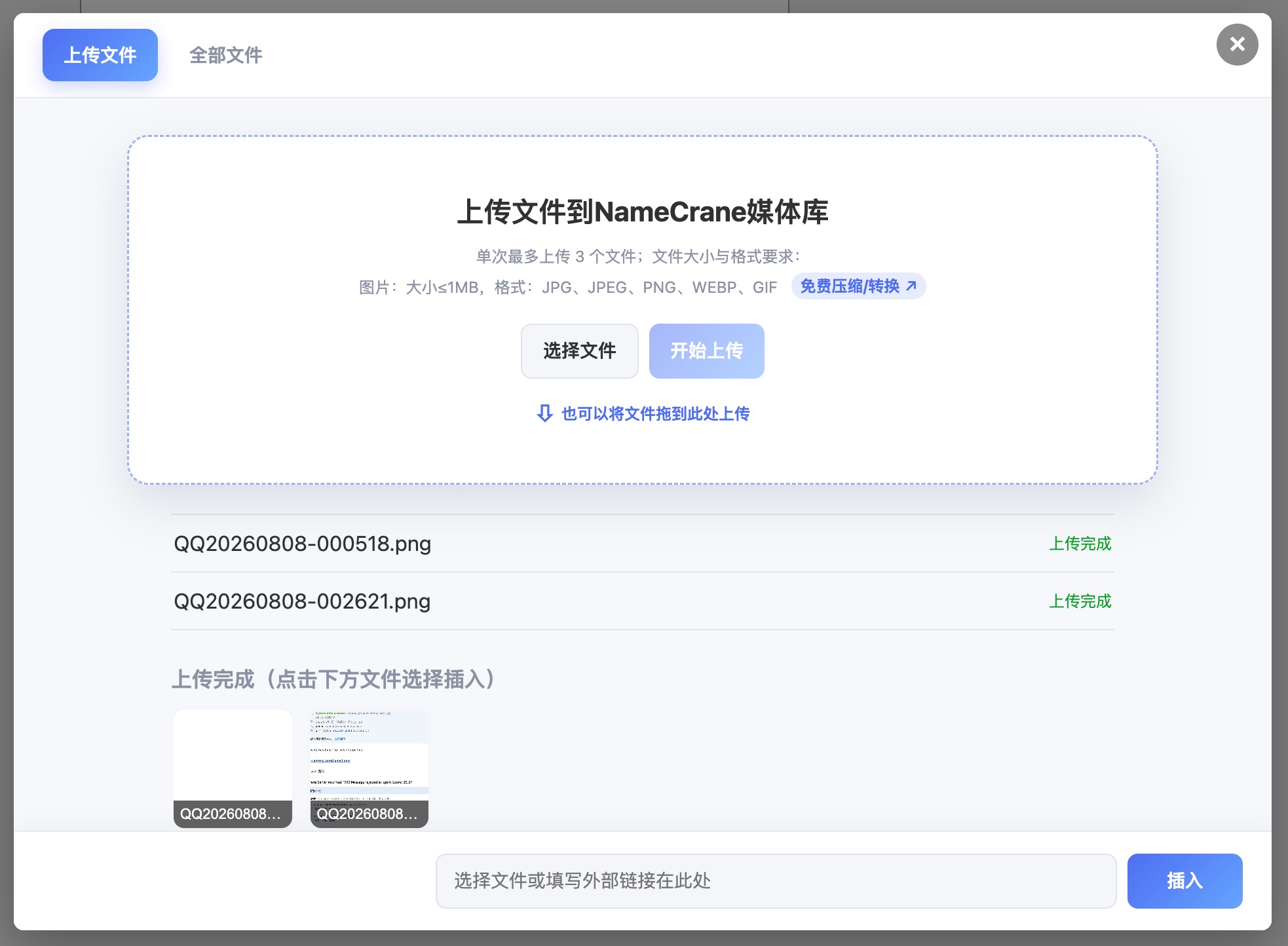
Task: Open the 全部文件 tab
Action: click(x=226, y=55)
